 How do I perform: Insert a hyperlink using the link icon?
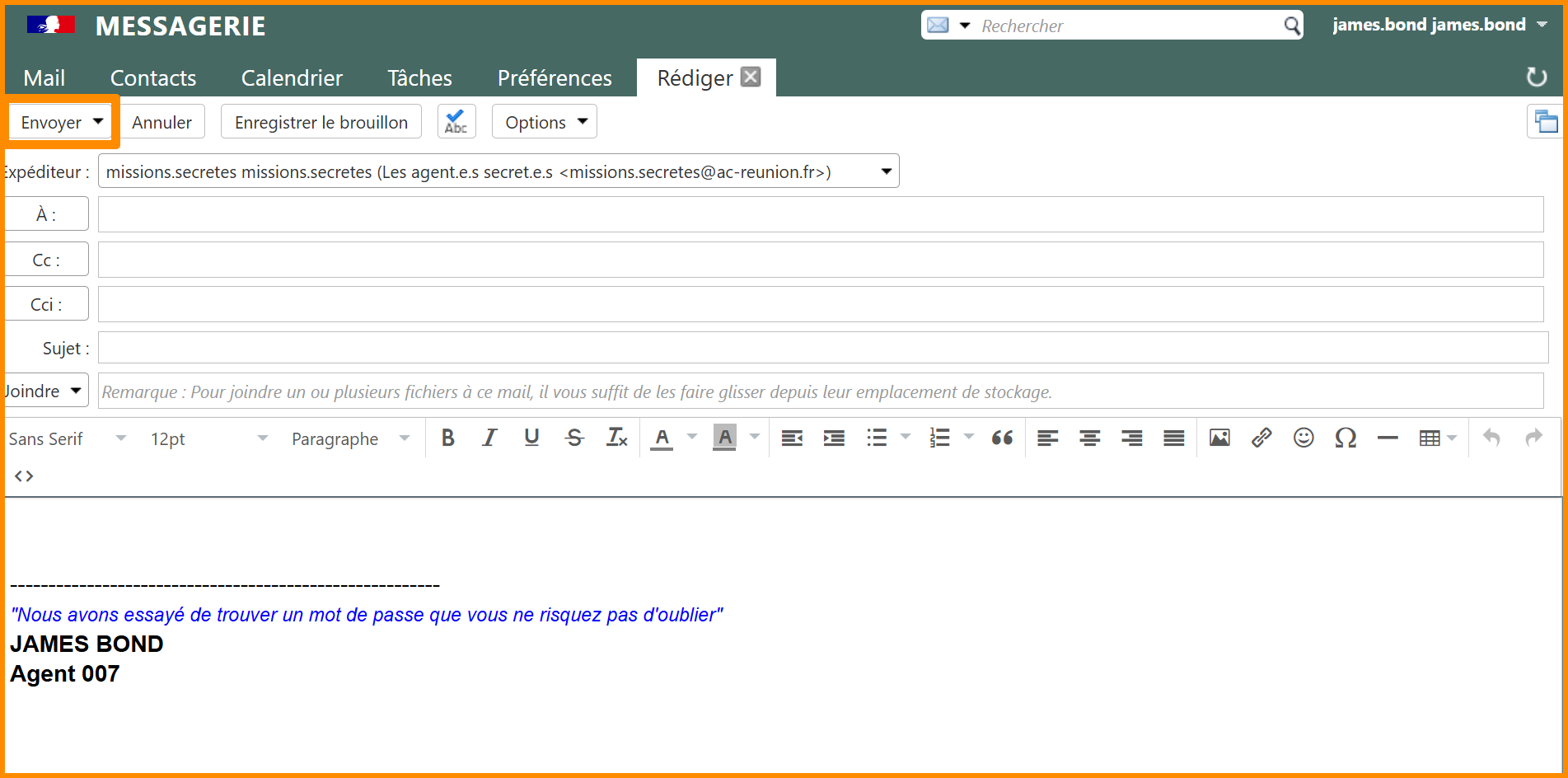click(1261, 438)
